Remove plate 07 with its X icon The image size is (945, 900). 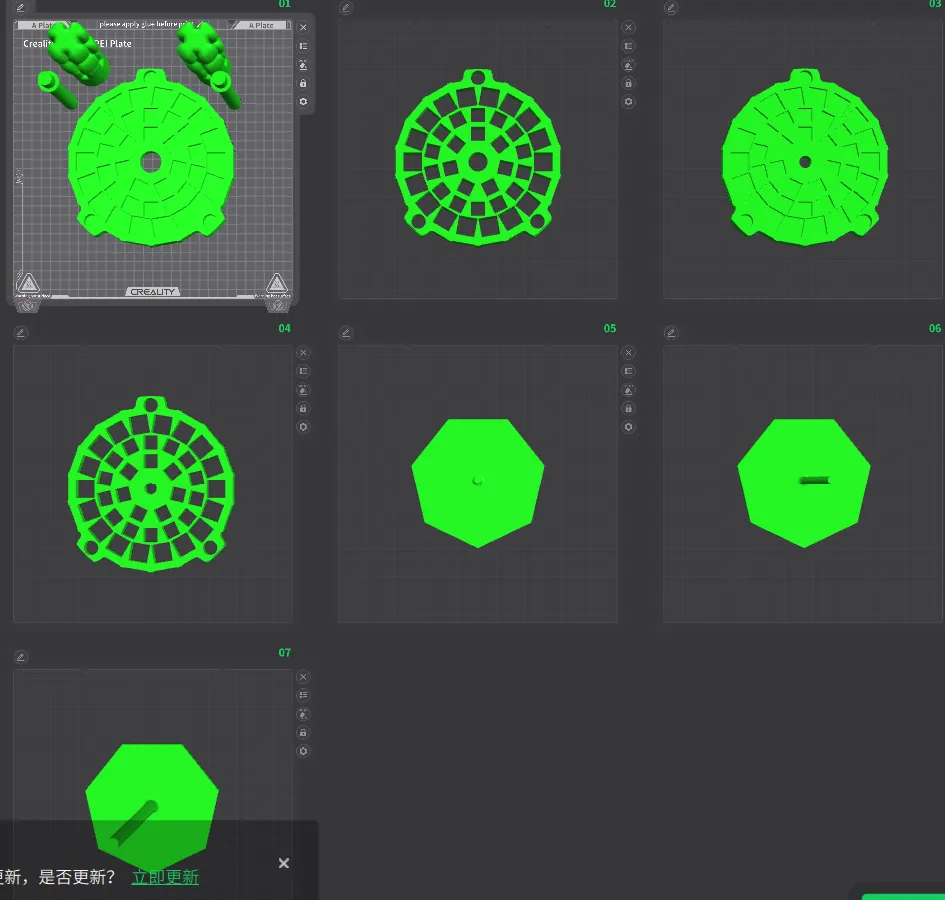303,677
